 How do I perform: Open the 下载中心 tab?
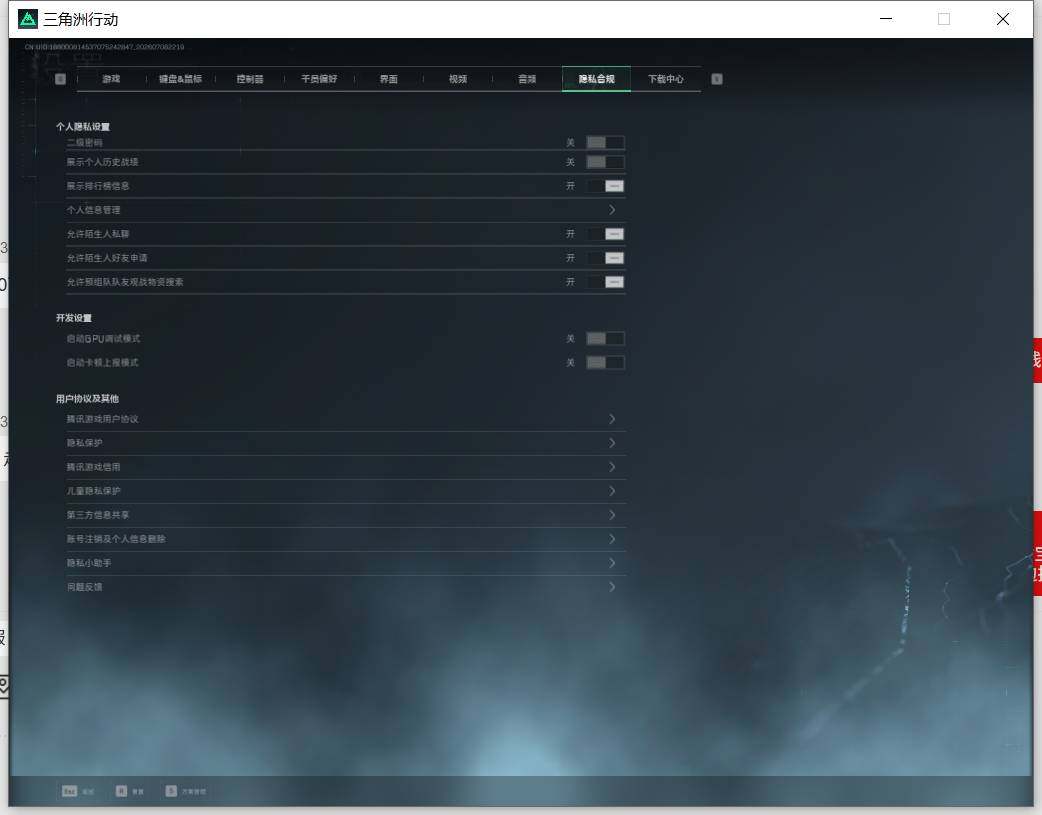pyautogui.click(x=666, y=78)
